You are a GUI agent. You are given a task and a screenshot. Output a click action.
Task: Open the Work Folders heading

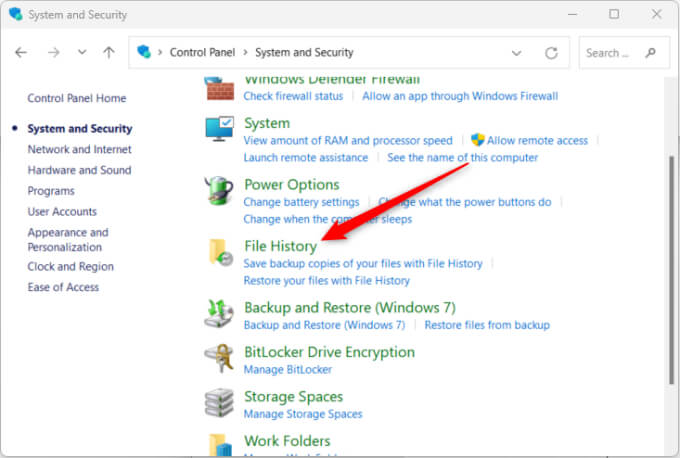point(287,441)
